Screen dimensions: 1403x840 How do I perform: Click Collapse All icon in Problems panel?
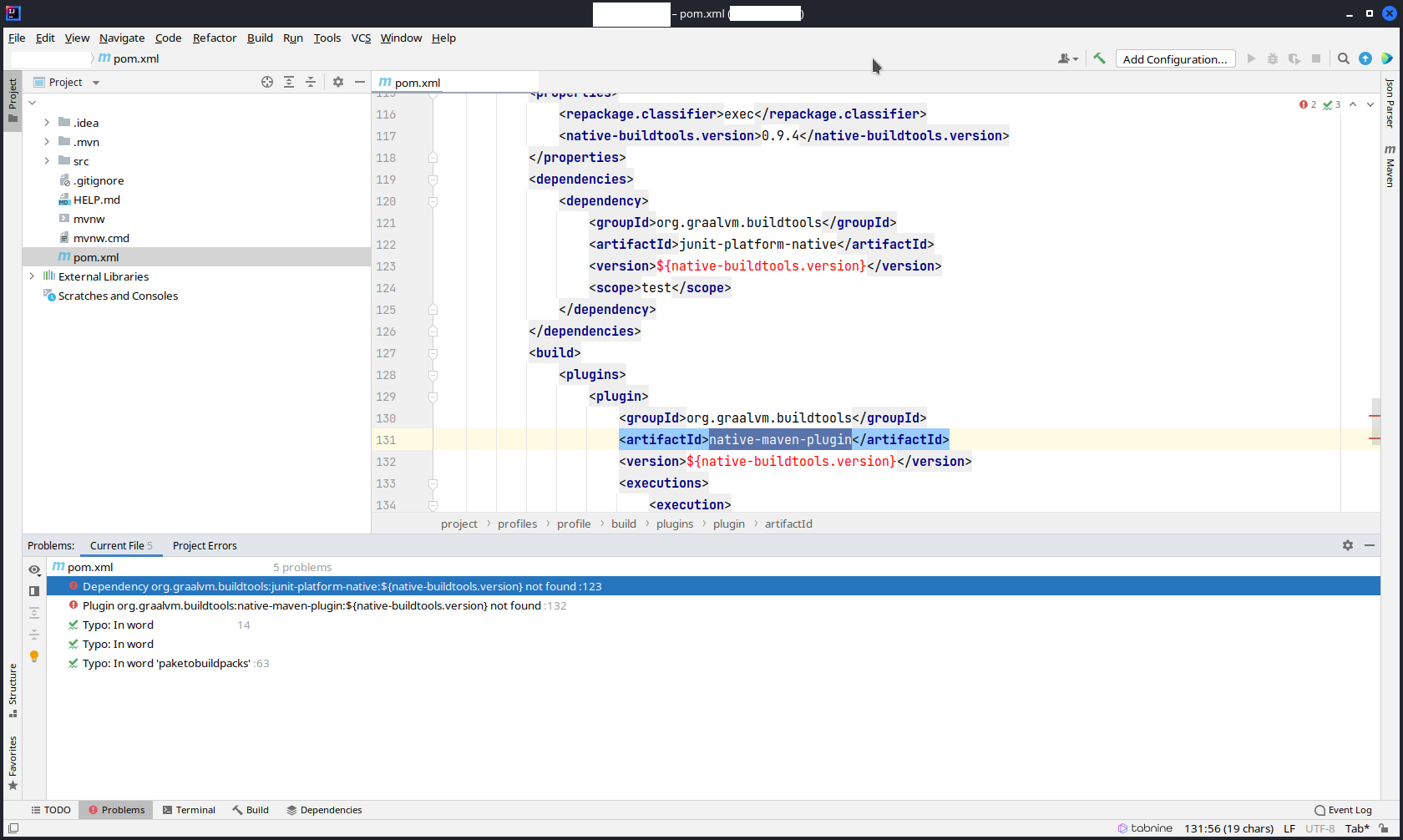(x=34, y=635)
